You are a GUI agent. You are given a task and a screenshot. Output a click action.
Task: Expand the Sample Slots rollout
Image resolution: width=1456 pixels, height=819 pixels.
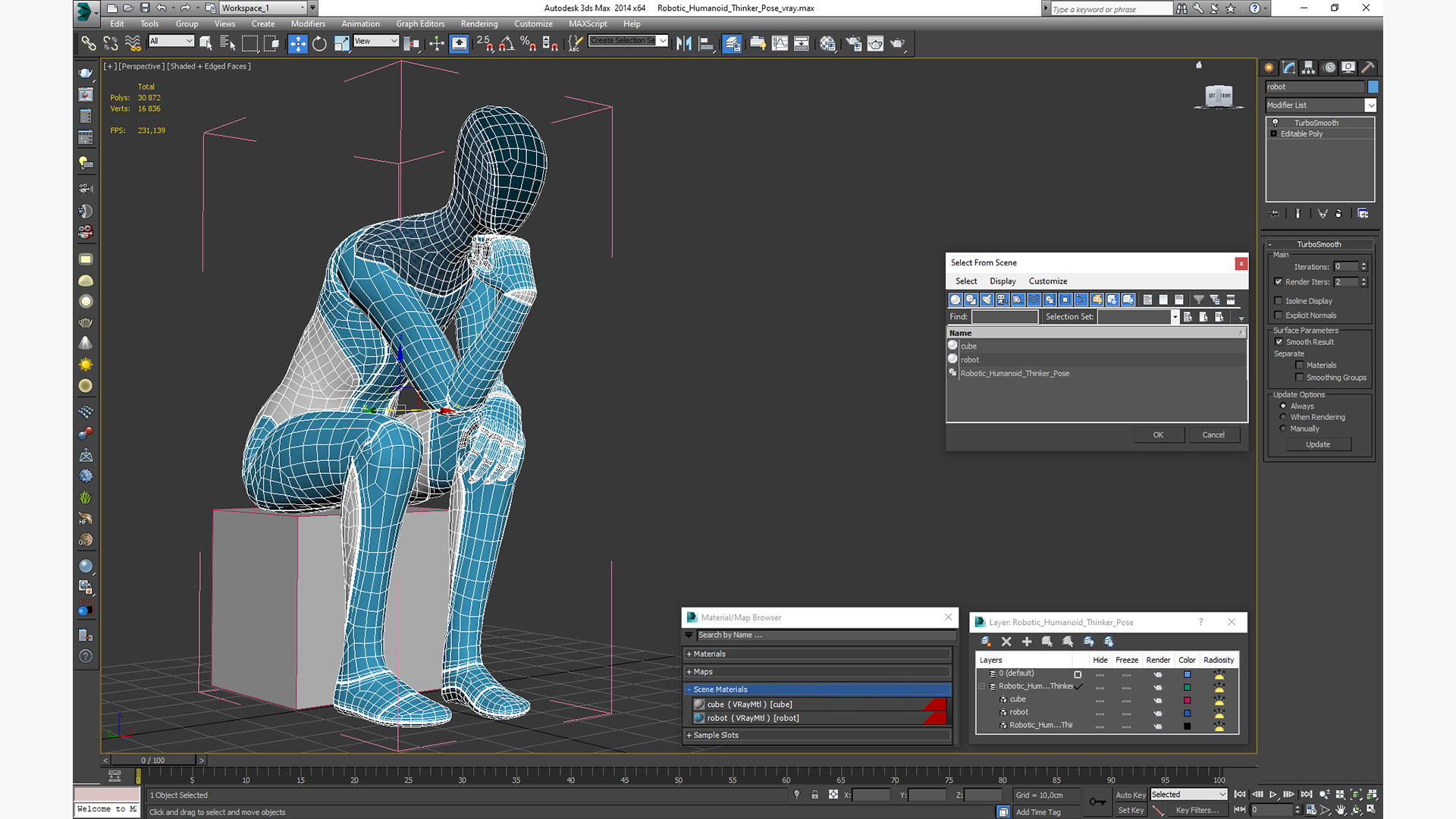(x=817, y=736)
